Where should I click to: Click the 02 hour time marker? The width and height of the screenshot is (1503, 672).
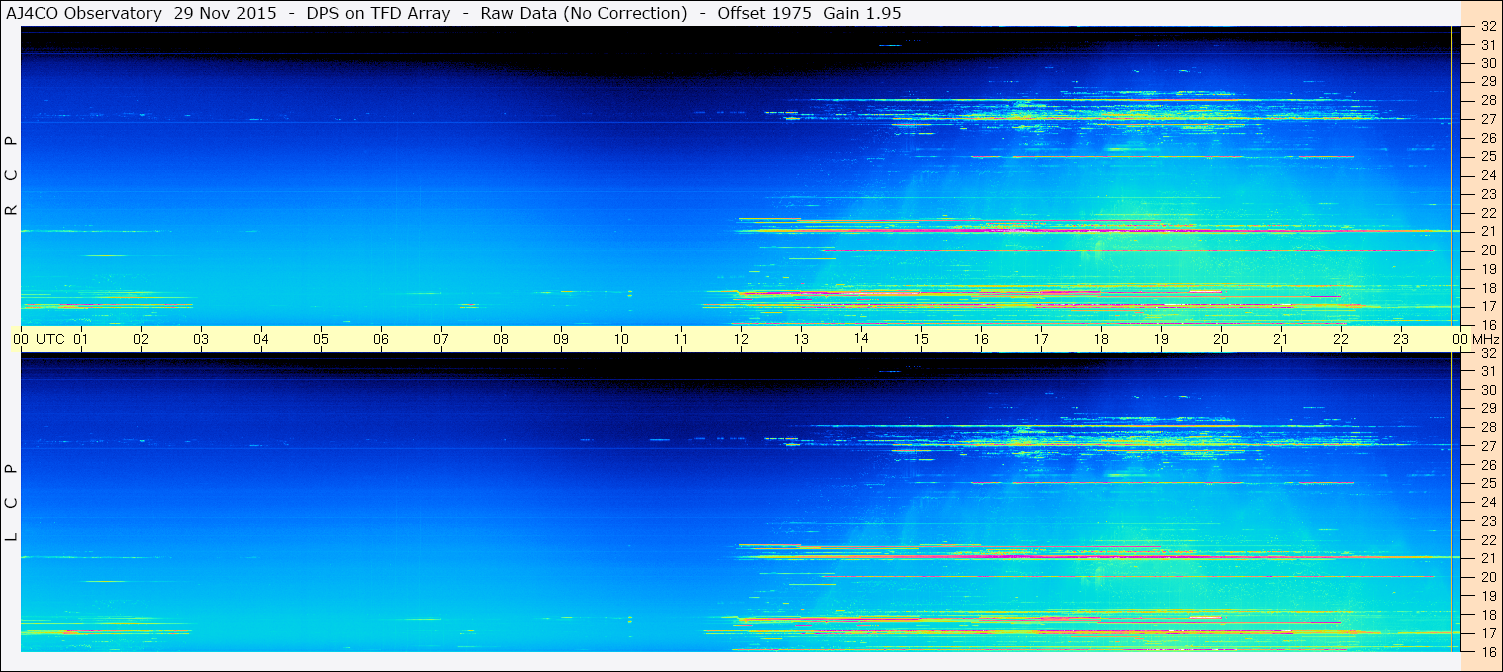(141, 339)
